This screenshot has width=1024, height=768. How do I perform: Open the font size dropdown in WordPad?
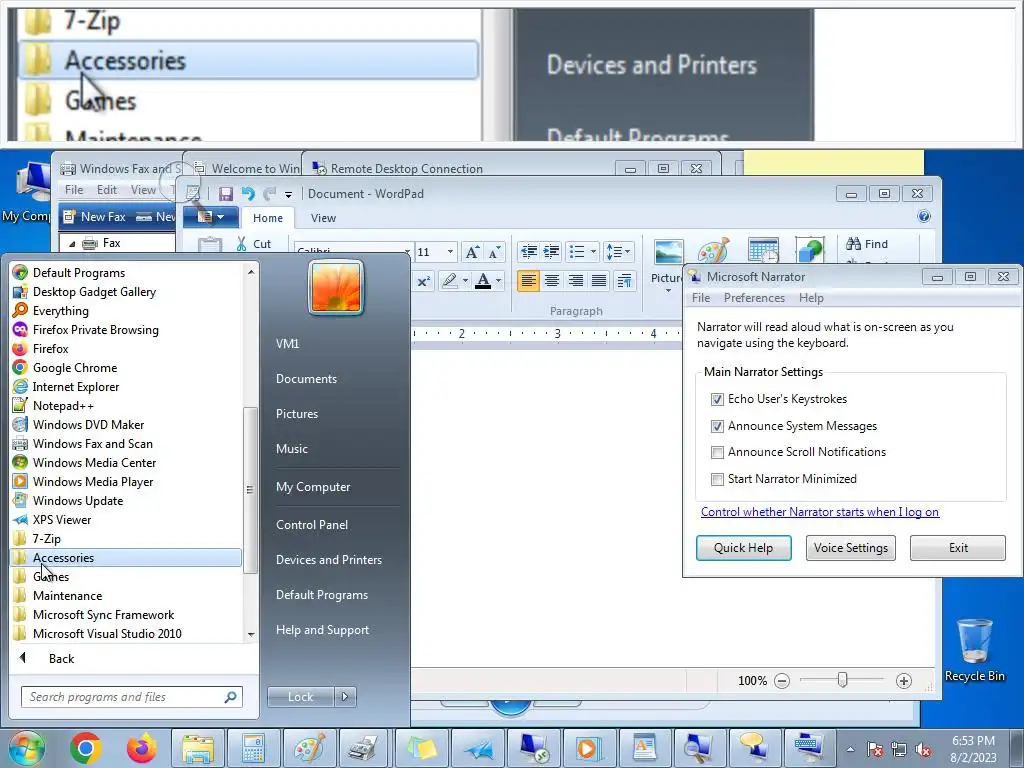coord(450,252)
